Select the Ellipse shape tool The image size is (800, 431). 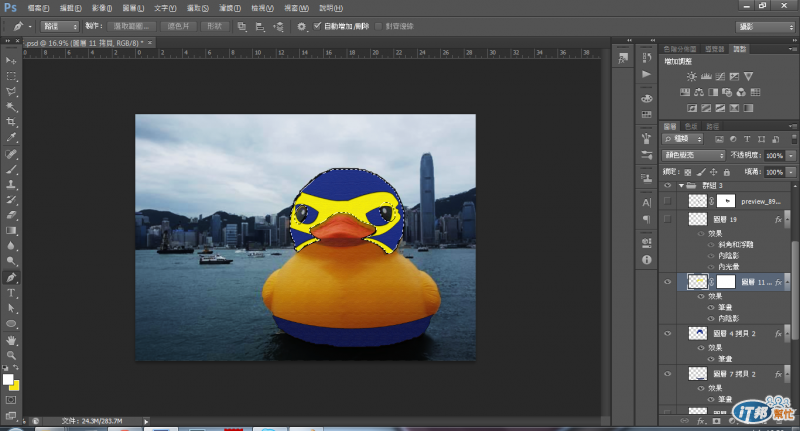click(x=11, y=324)
